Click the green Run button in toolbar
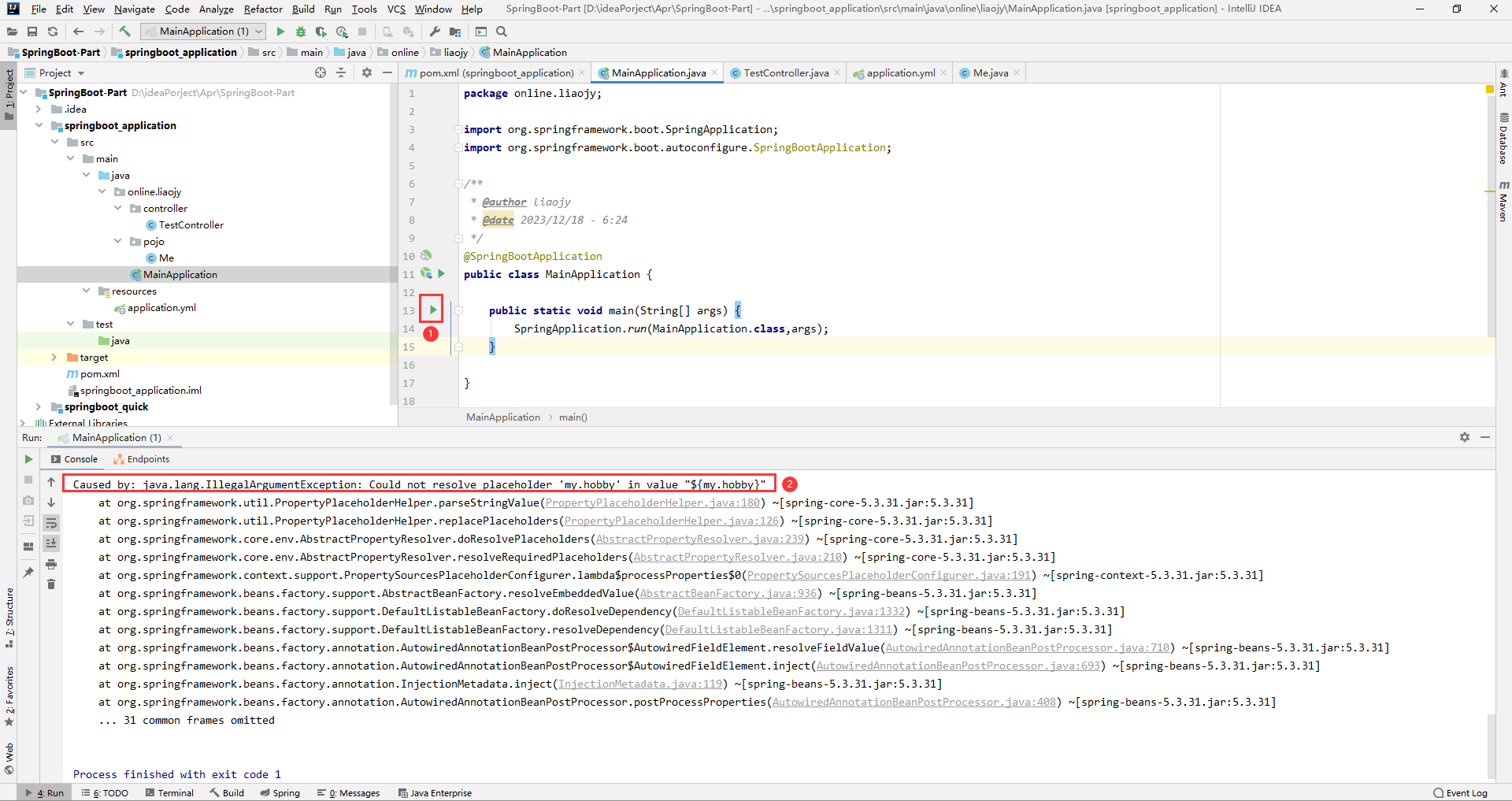 click(280, 32)
